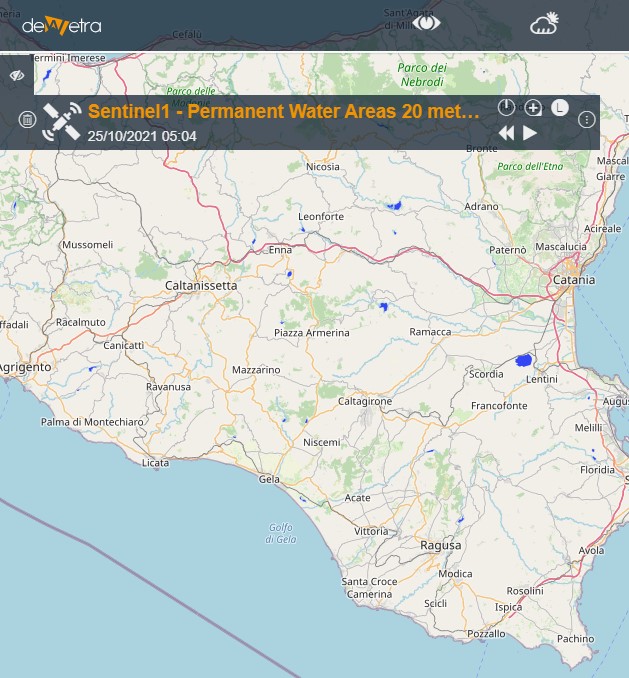Click the Pachino map label
The height and width of the screenshot is (678, 629).
pos(575,639)
